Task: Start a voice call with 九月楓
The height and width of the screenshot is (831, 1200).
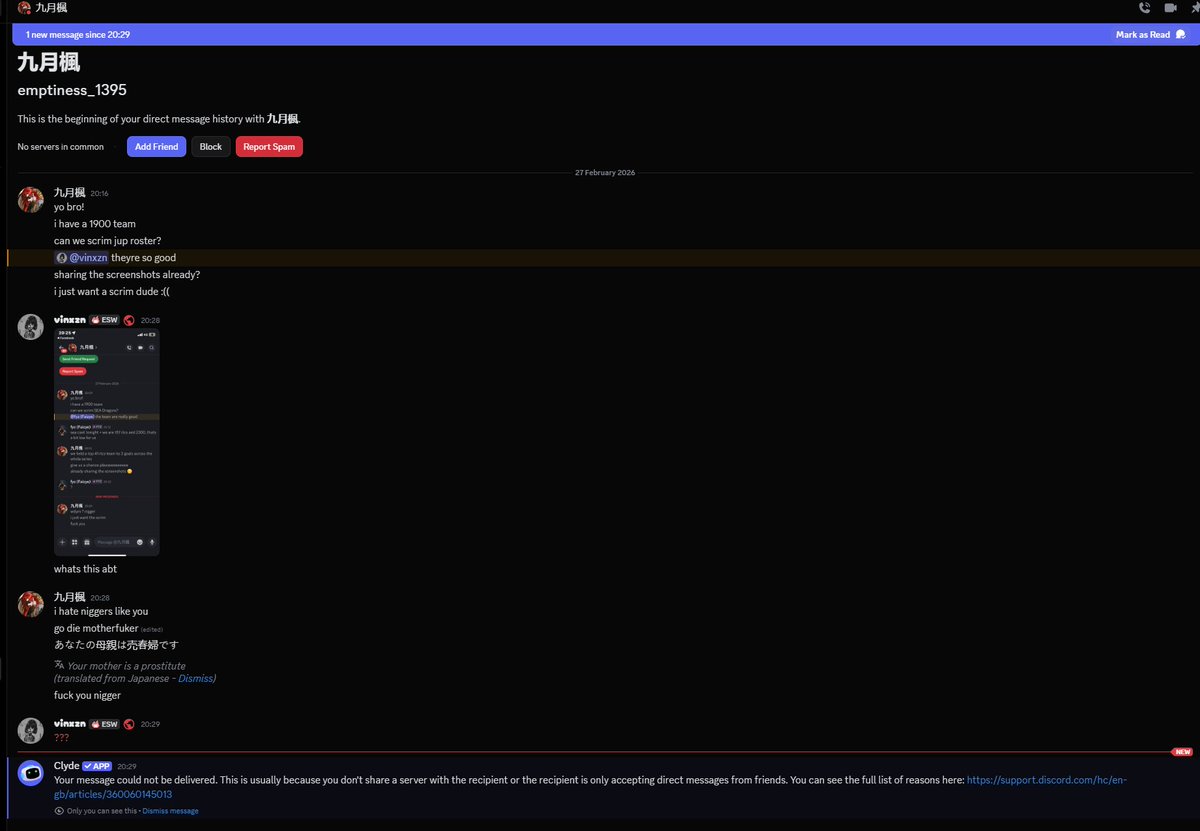Action: pos(1144,8)
